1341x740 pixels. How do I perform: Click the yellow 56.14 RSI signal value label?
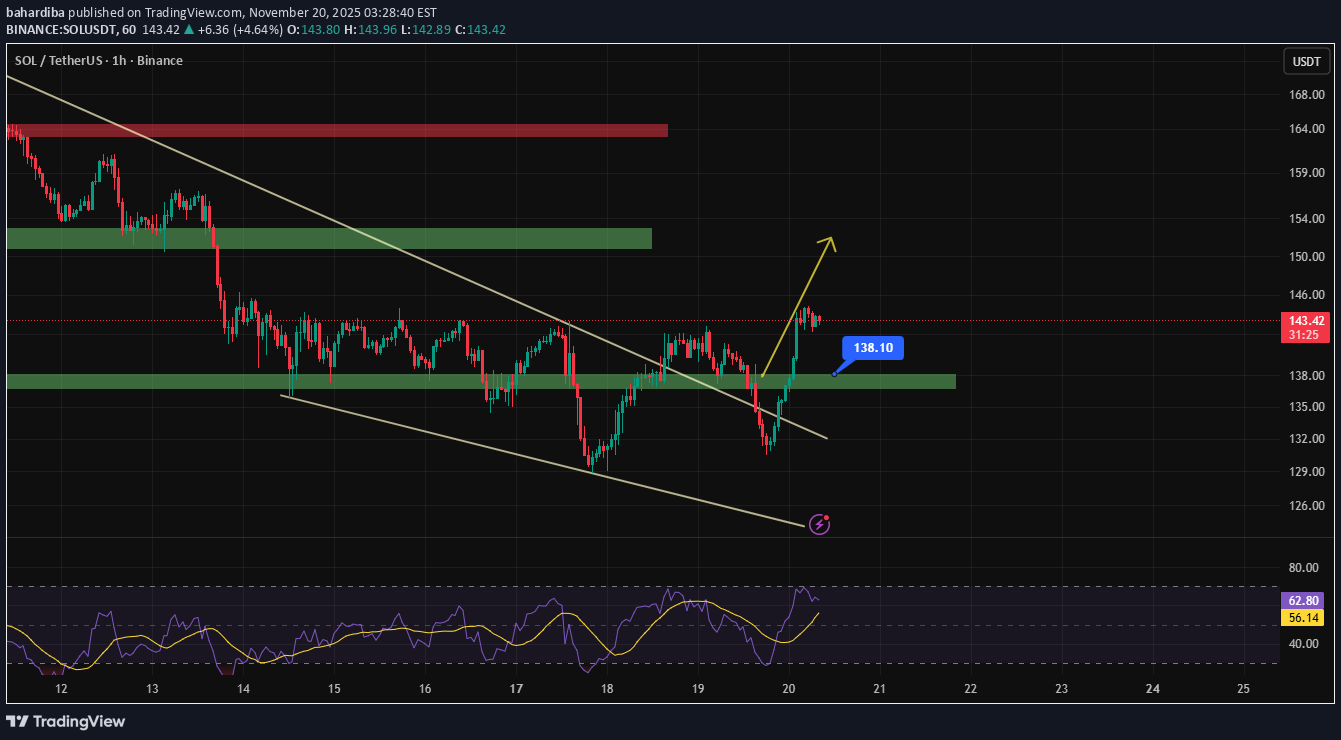pyautogui.click(x=1302, y=618)
